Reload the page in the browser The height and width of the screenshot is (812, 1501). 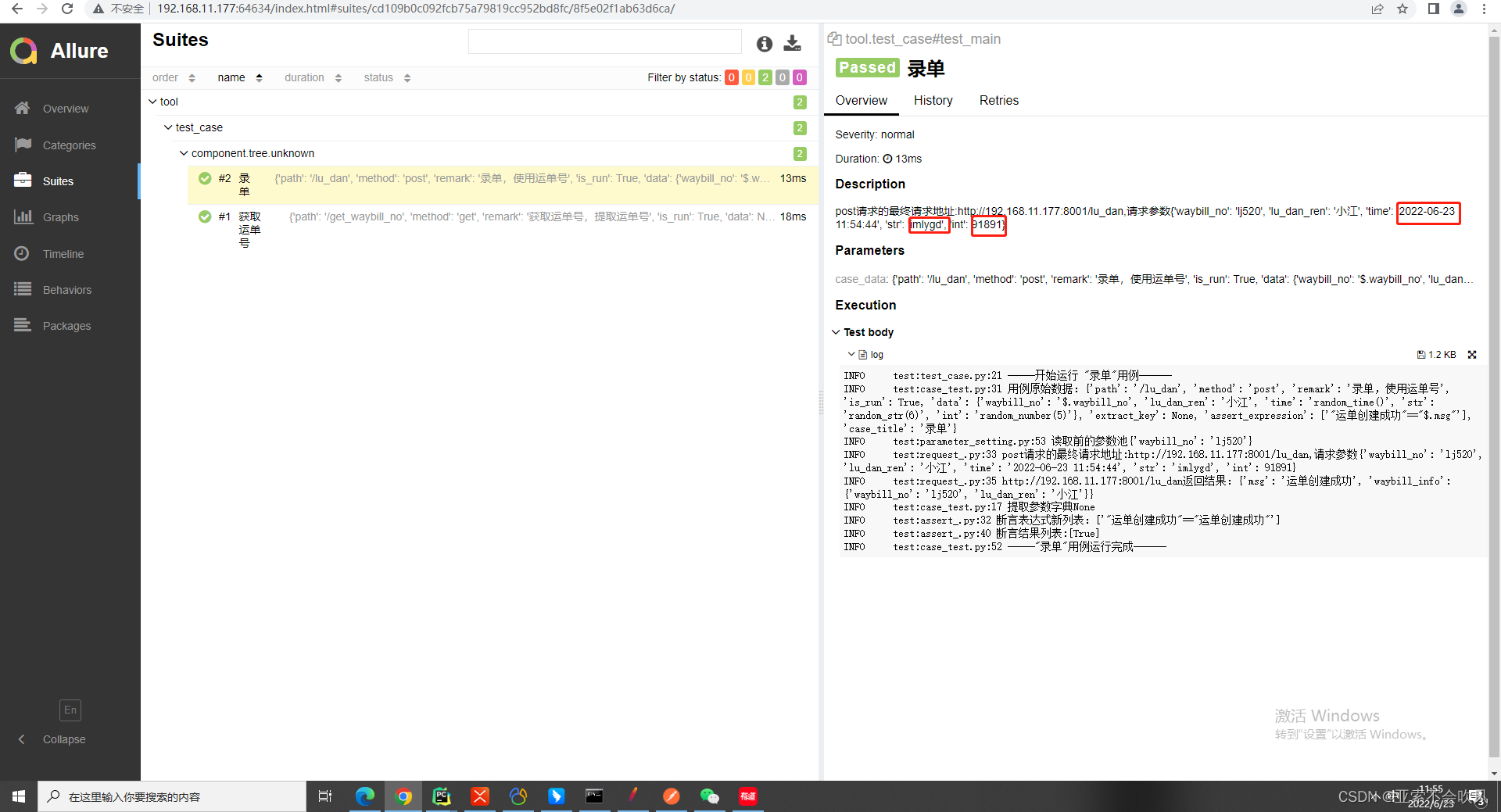(67, 9)
